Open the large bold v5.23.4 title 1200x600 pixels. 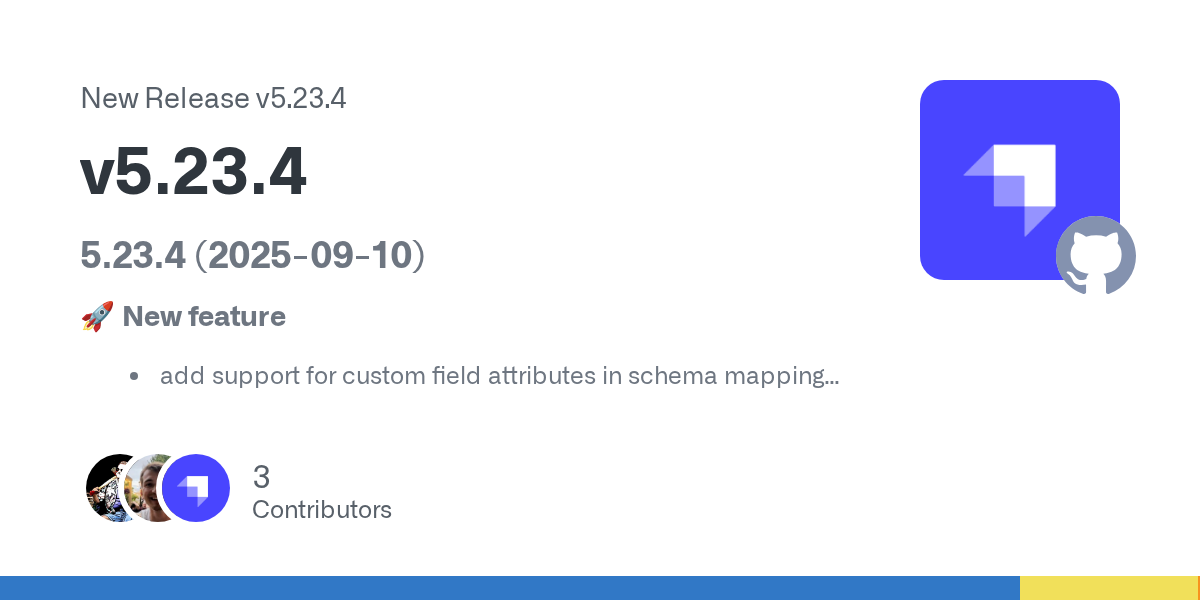193,174
